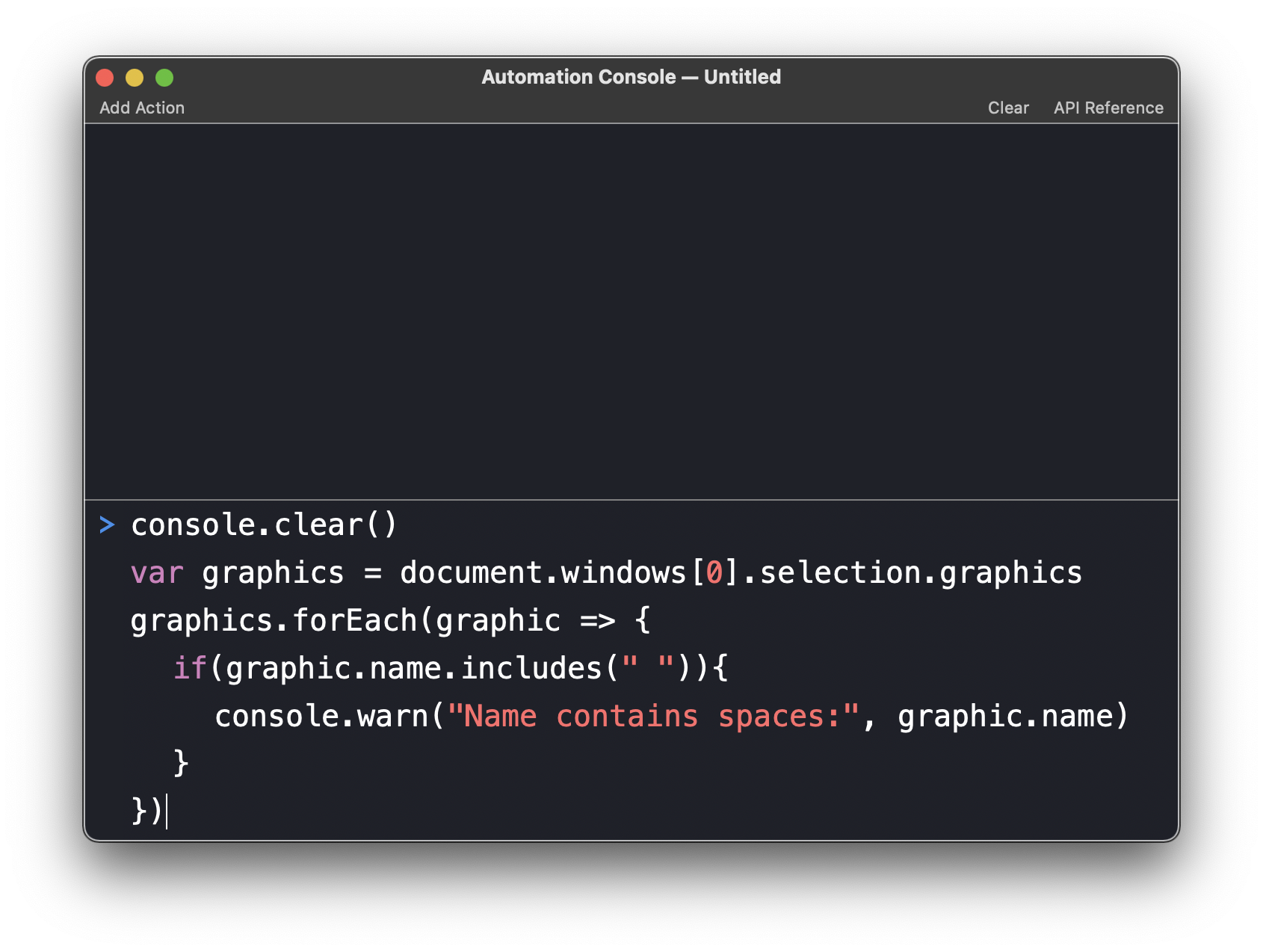Click the 'var' keyword
Screen dimensions: 1263x952
(x=157, y=573)
